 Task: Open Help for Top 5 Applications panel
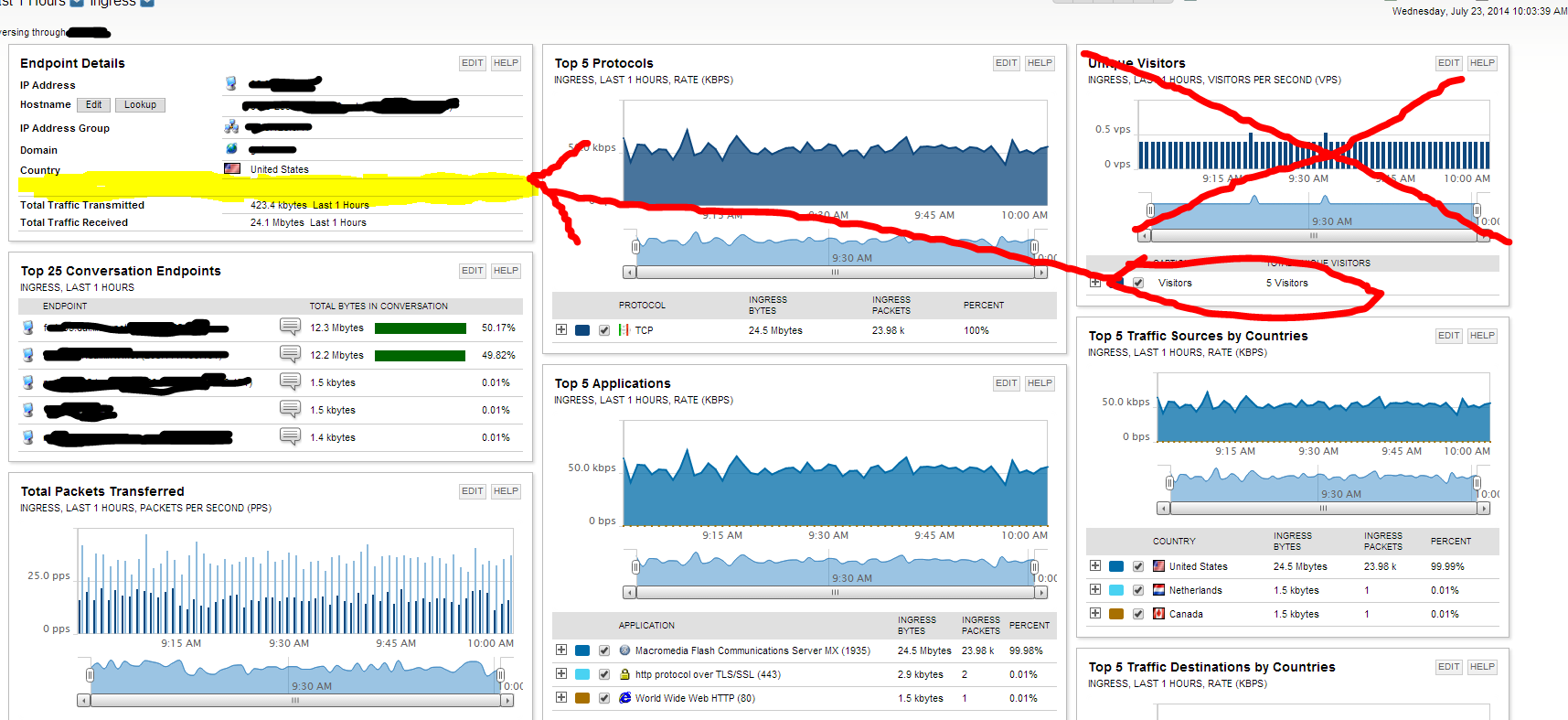(1040, 383)
